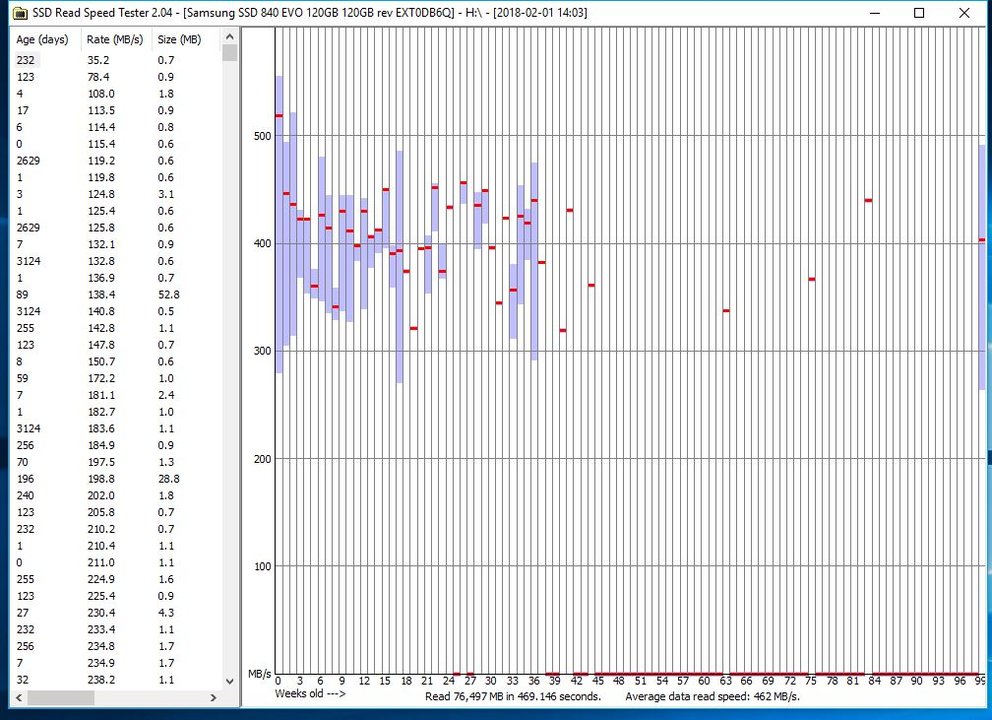Image resolution: width=992 pixels, height=720 pixels.
Task: Select the row with rate 132.1
Action: (117, 244)
